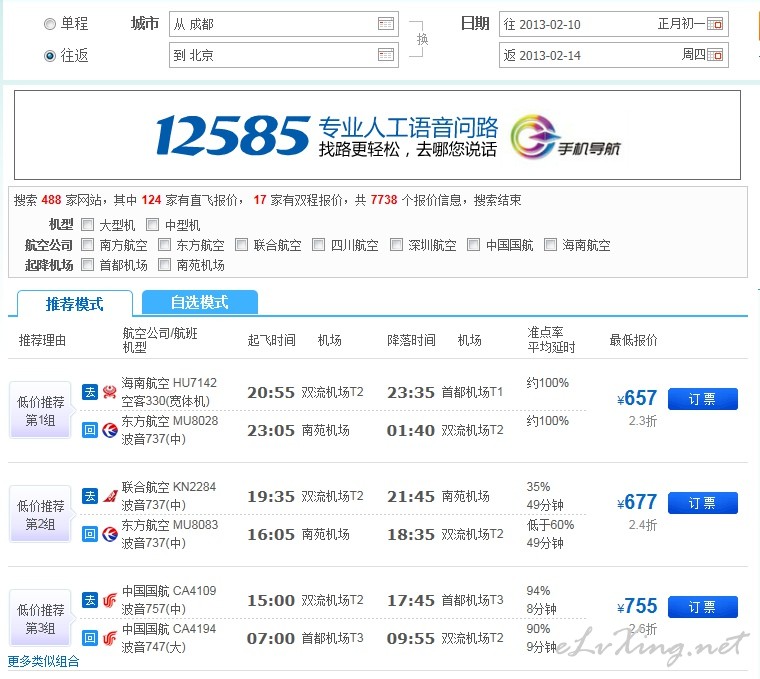Click the 准点率 平均延时 column header

click(x=551, y=340)
